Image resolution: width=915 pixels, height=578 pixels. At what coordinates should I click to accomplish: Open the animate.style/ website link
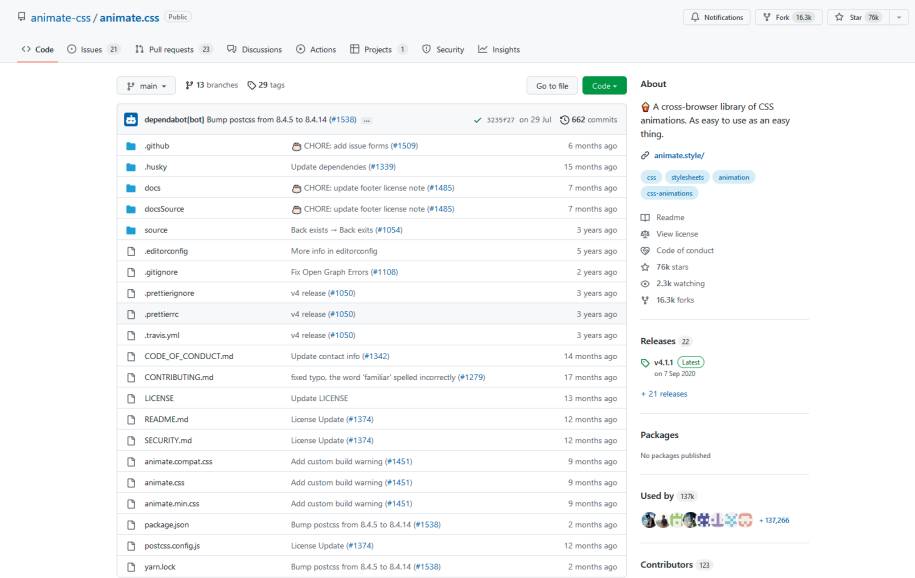[x=679, y=155]
